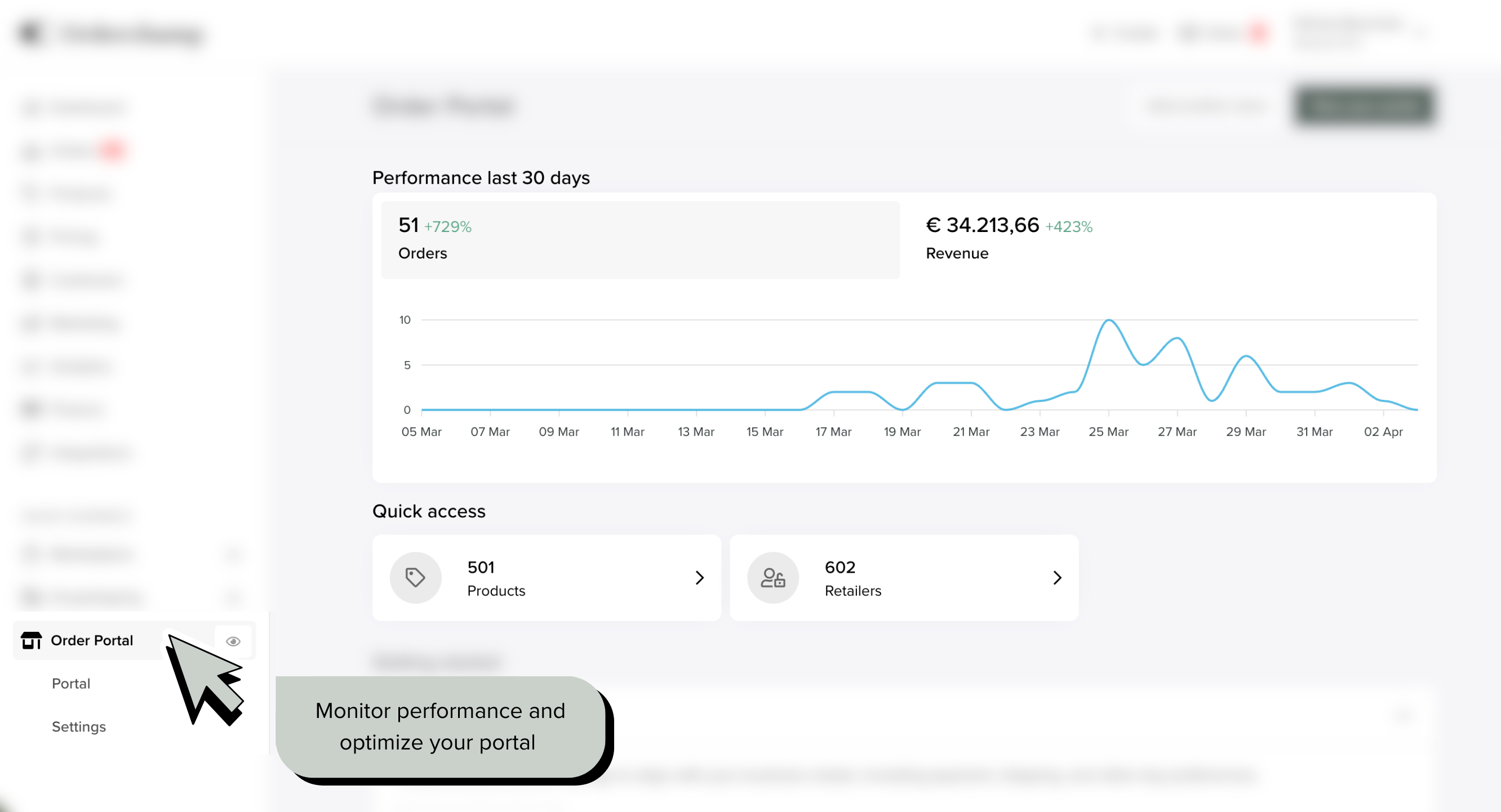
Task: Click the Products tag icon
Action: coord(415,577)
